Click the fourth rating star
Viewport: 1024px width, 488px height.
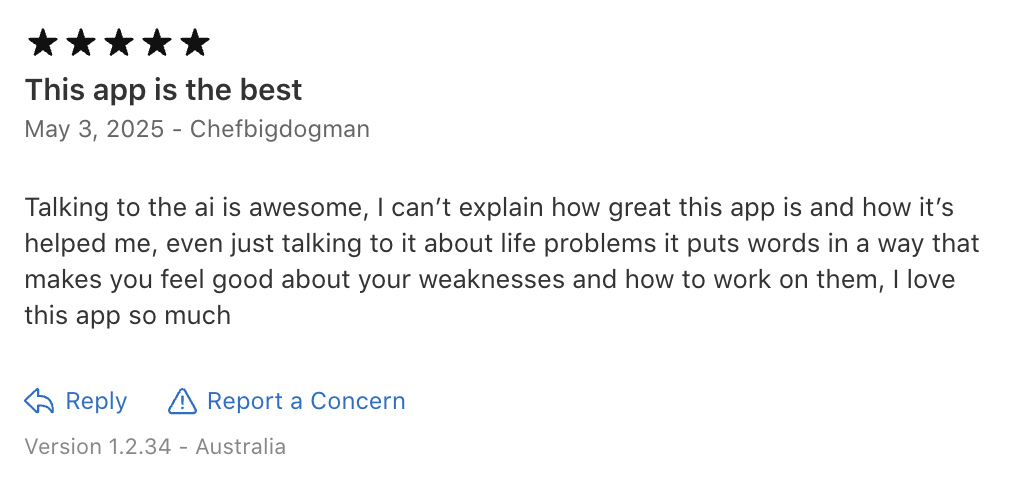(157, 42)
